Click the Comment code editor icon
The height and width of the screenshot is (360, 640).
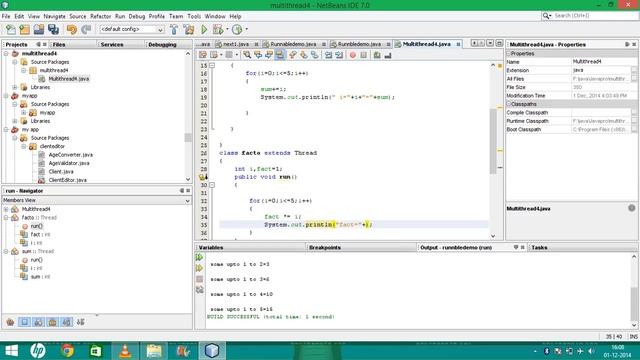click(377, 55)
